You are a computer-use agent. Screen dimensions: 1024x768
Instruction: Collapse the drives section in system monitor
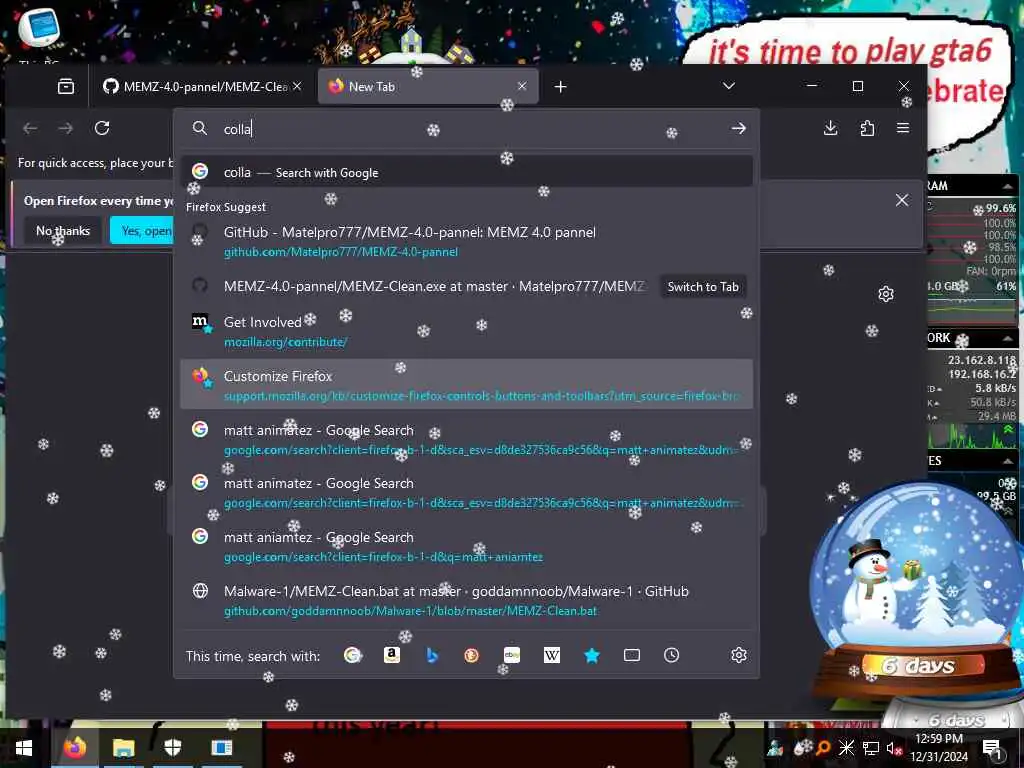click(1008, 461)
